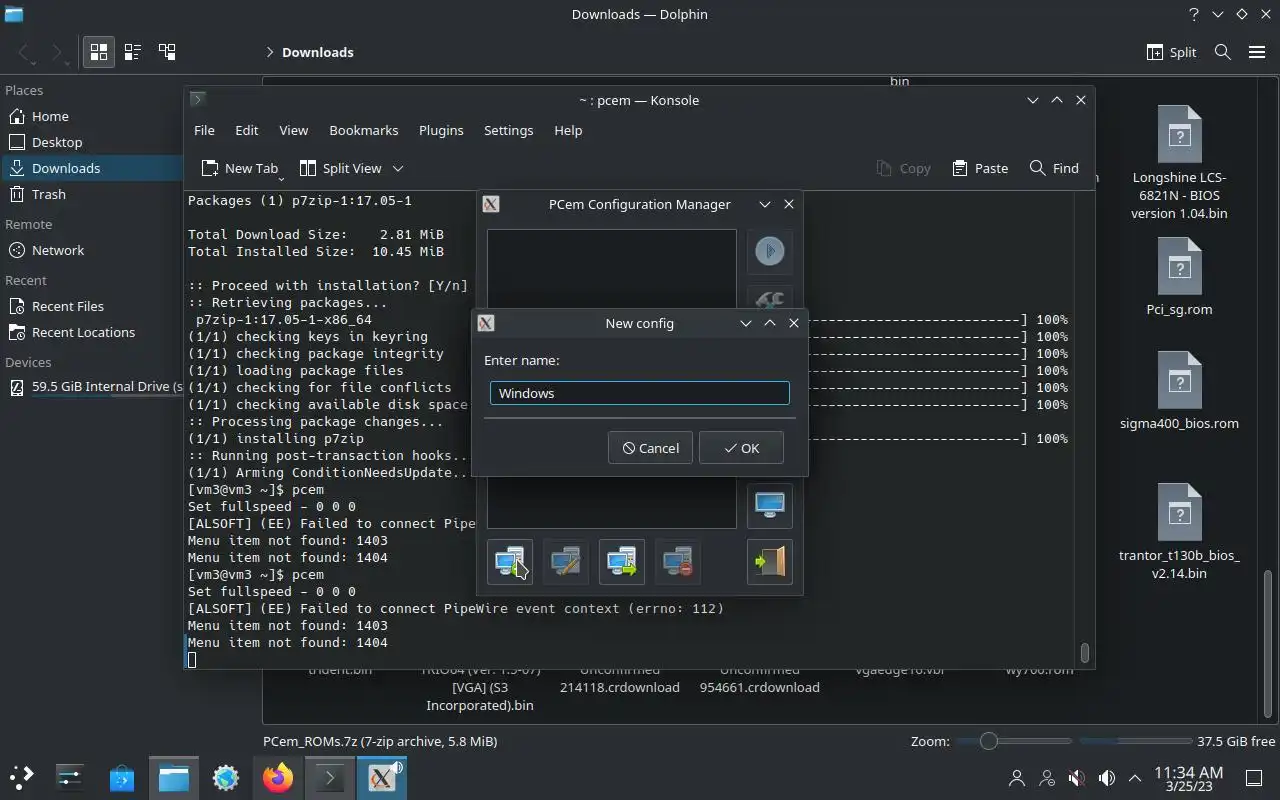Viewport: 1280px width, 800px height.
Task: Open Konsole Plugins menu
Action: click(441, 130)
